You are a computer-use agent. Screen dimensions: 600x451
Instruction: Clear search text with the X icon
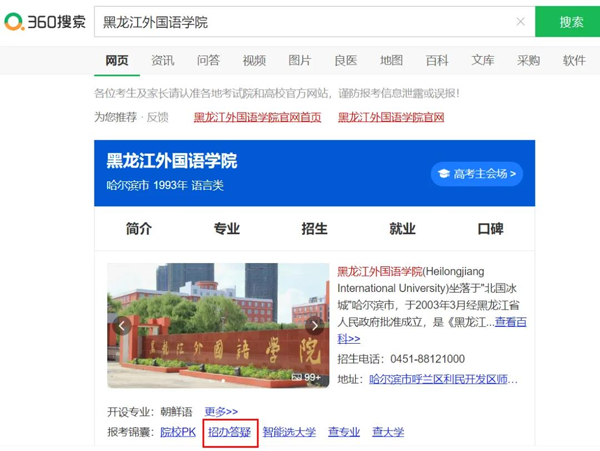[520, 22]
